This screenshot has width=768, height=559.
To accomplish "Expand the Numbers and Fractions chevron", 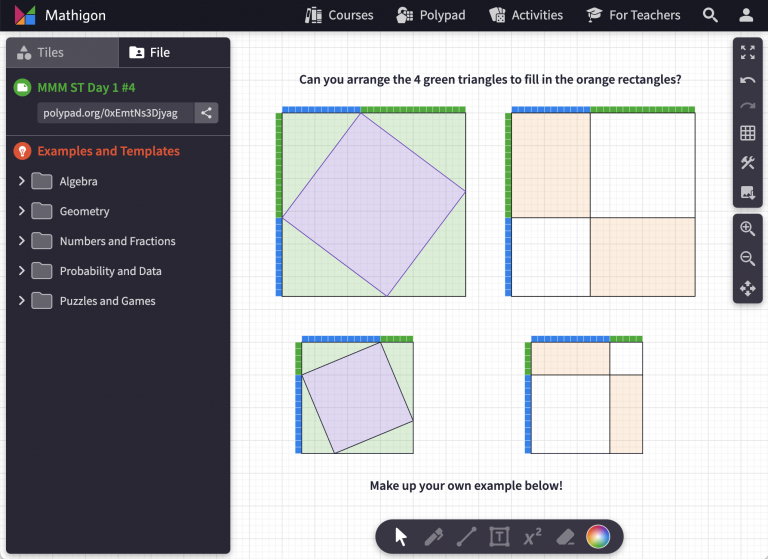I will click(x=21, y=241).
